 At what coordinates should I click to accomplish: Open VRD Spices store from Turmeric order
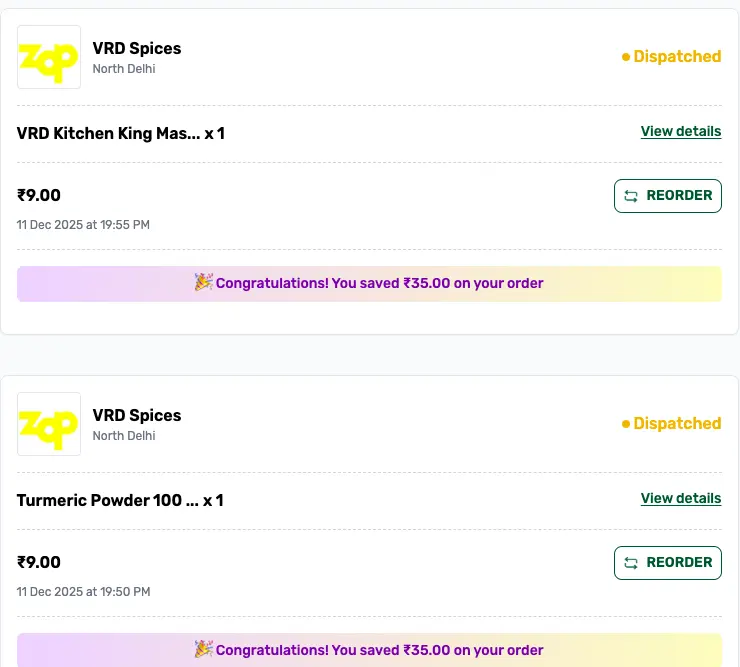point(137,415)
